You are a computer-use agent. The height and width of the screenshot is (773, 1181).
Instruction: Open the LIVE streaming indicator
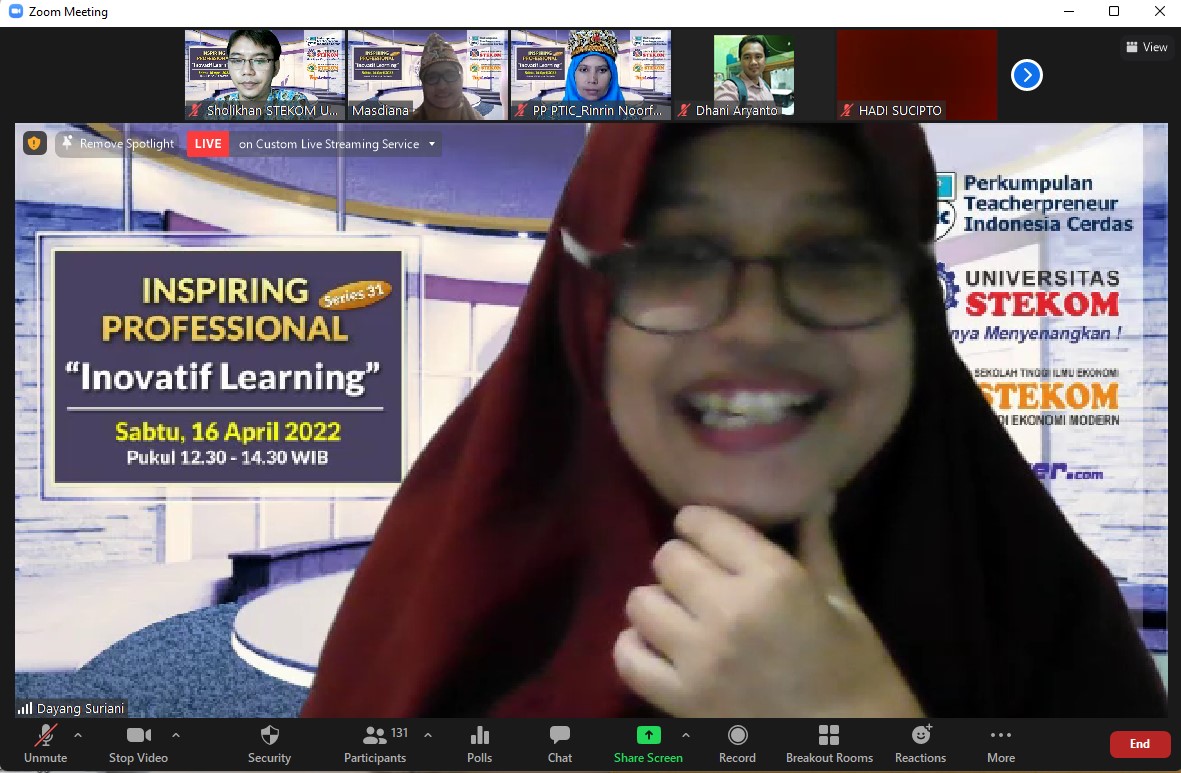(208, 144)
